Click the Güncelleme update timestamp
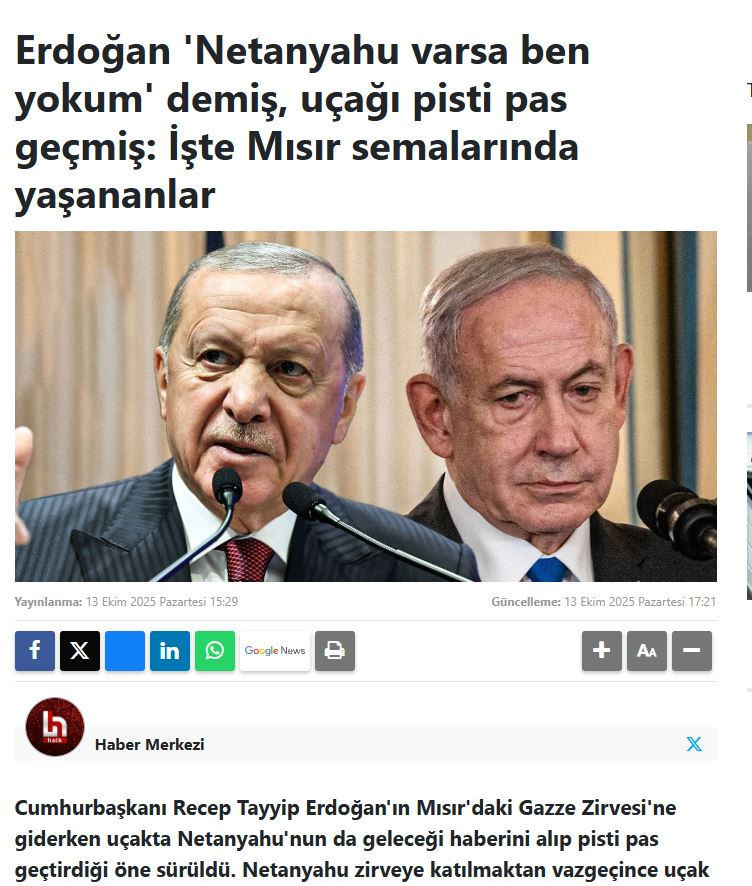This screenshot has height=886, width=752. coord(603,602)
